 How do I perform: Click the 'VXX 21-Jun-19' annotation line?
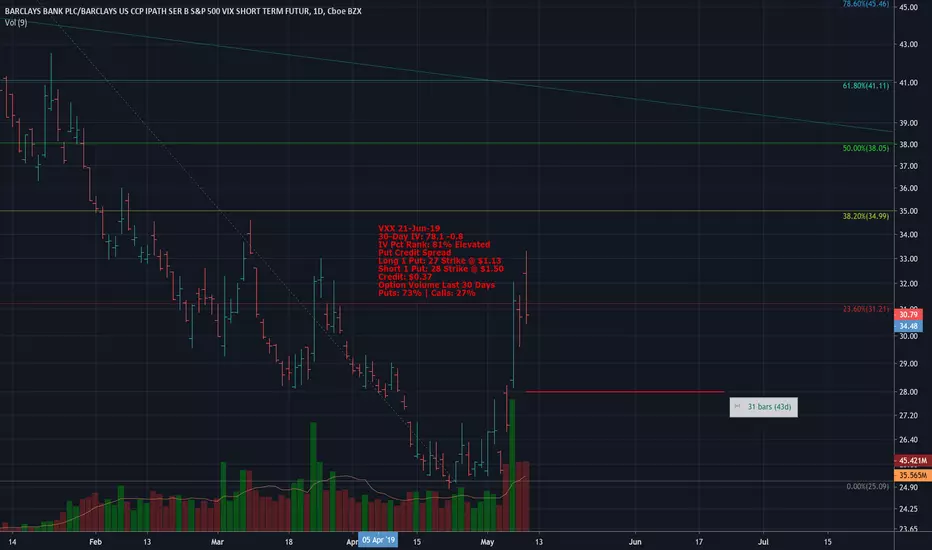coord(409,228)
